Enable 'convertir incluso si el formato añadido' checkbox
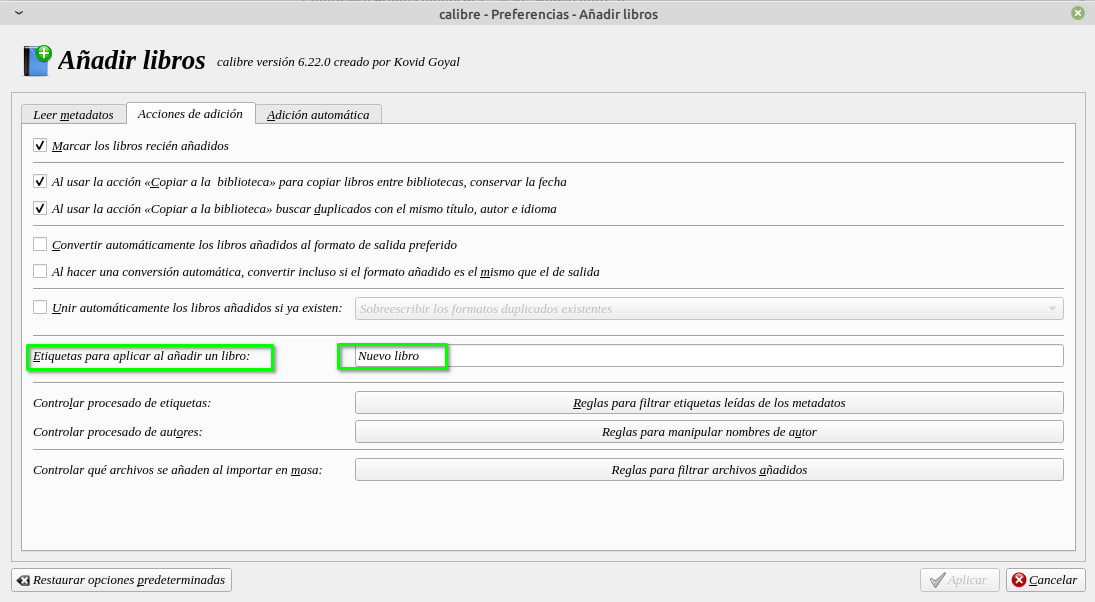This screenshot has height=602, width=1095. pos(40,271)
